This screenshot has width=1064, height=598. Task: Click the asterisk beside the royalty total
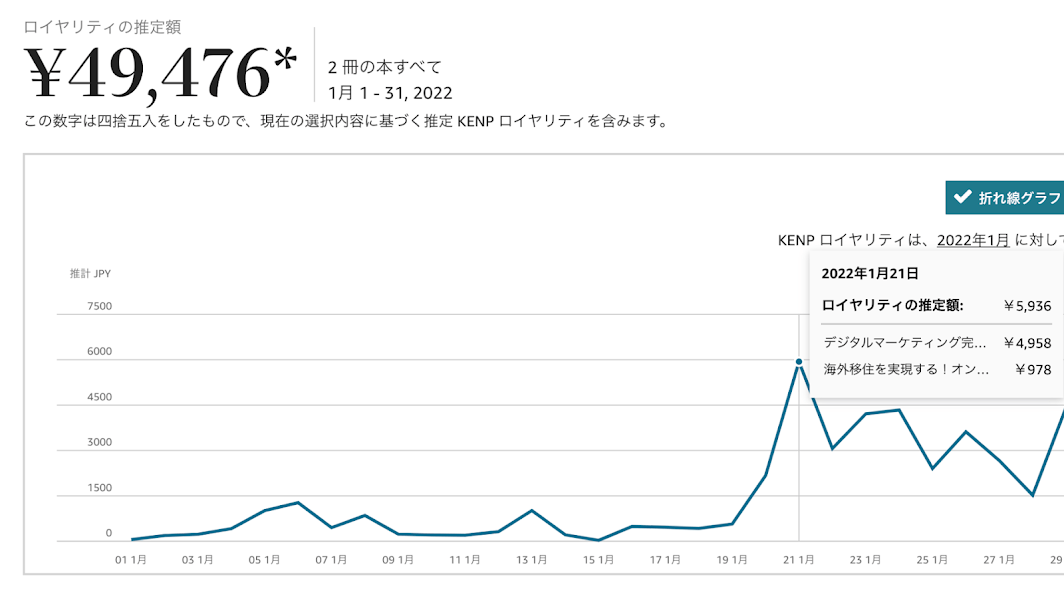tap(284, 62)
